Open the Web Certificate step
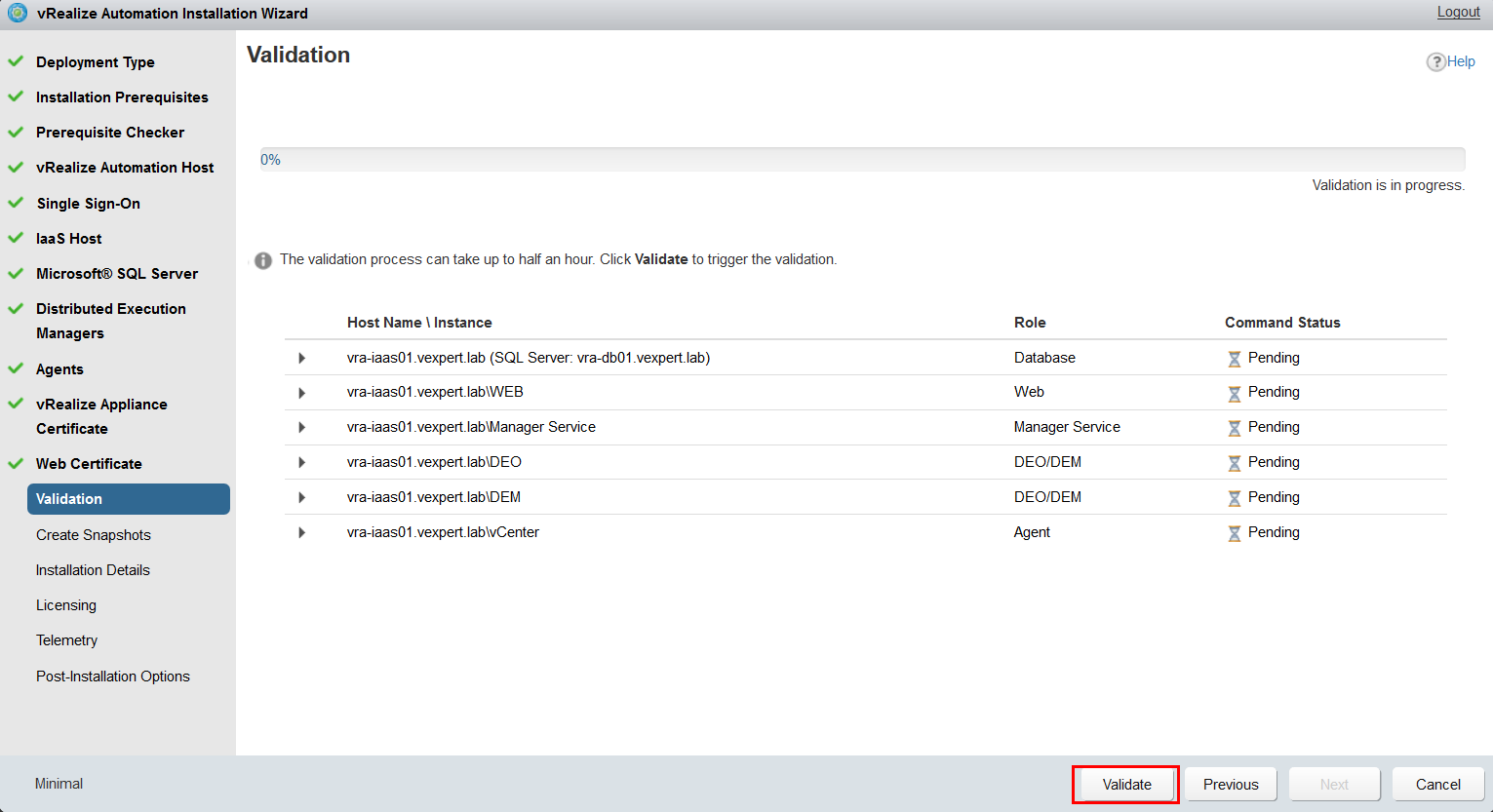Image resolution: width=1493 pixels, height=812 pixels. point(89,464)
